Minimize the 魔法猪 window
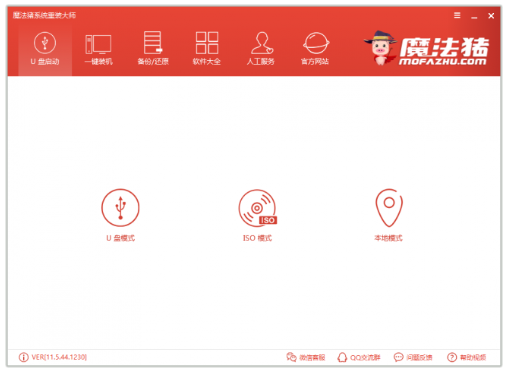Viewport: 509px width, 375px height. (x=474, y=16)
